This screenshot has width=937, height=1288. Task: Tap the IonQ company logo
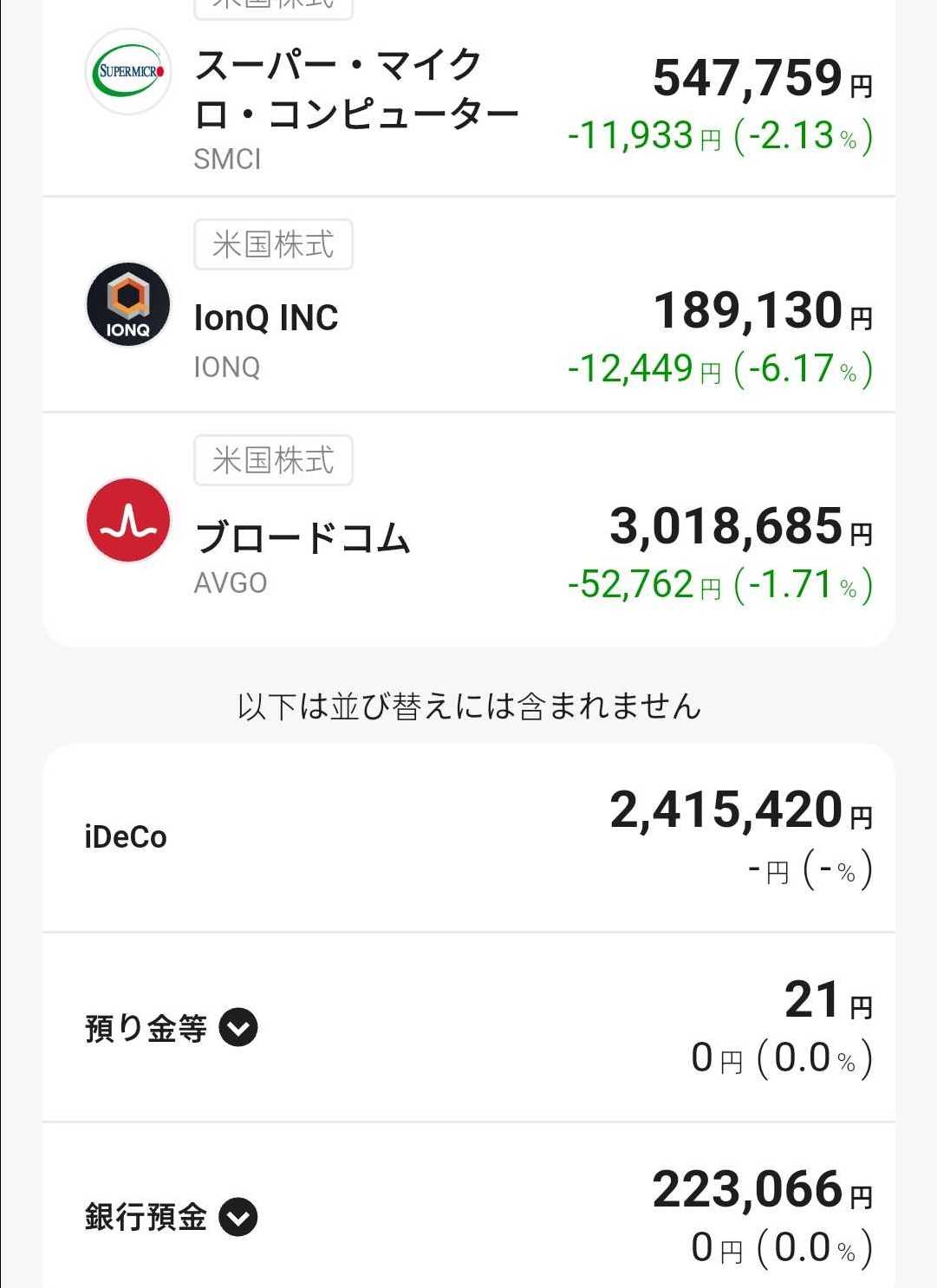point(128,304)
